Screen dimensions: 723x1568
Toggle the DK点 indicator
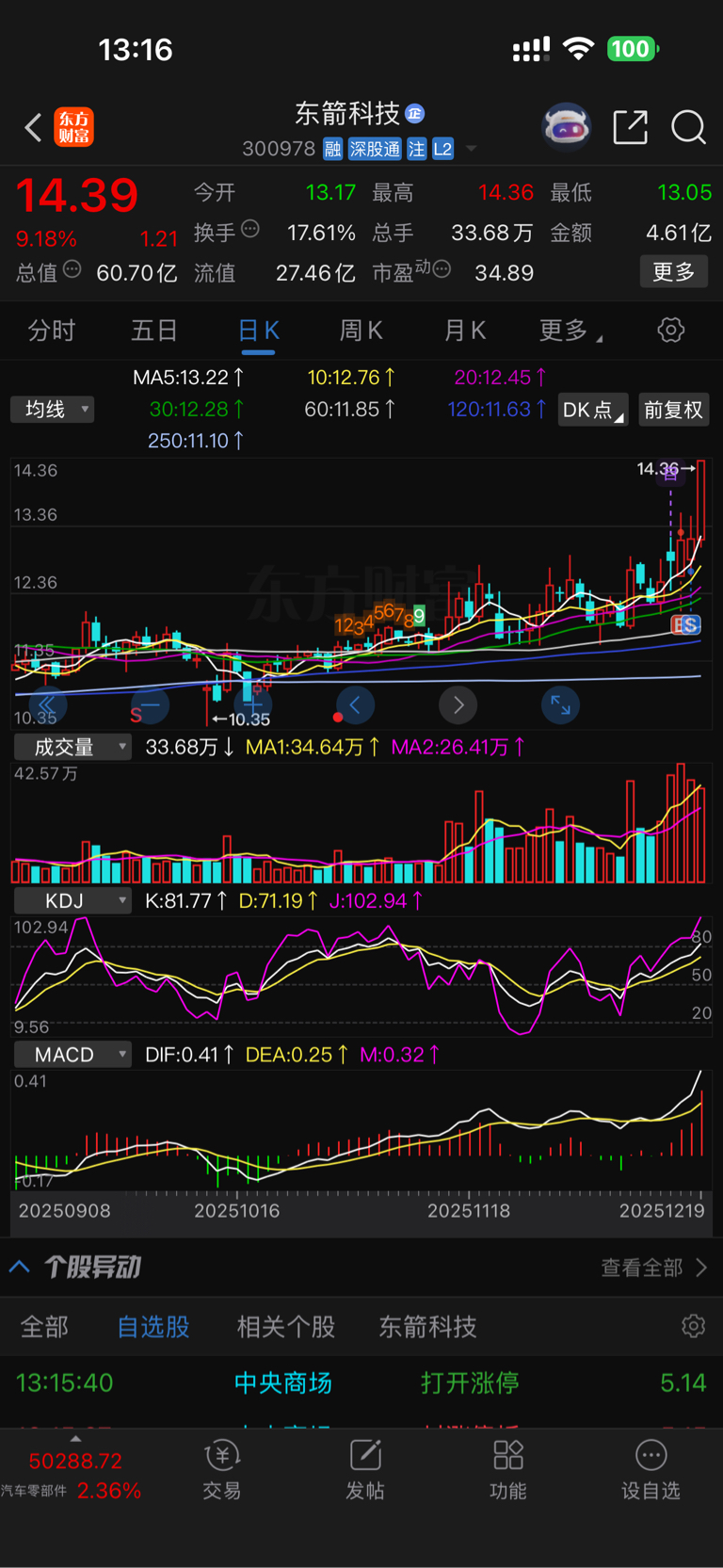(593, 410)
